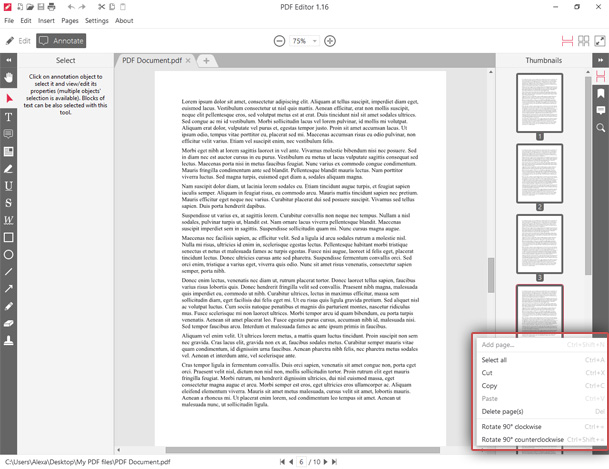
Task: Open the Settings menu
Action: click(x=97, y=21)
